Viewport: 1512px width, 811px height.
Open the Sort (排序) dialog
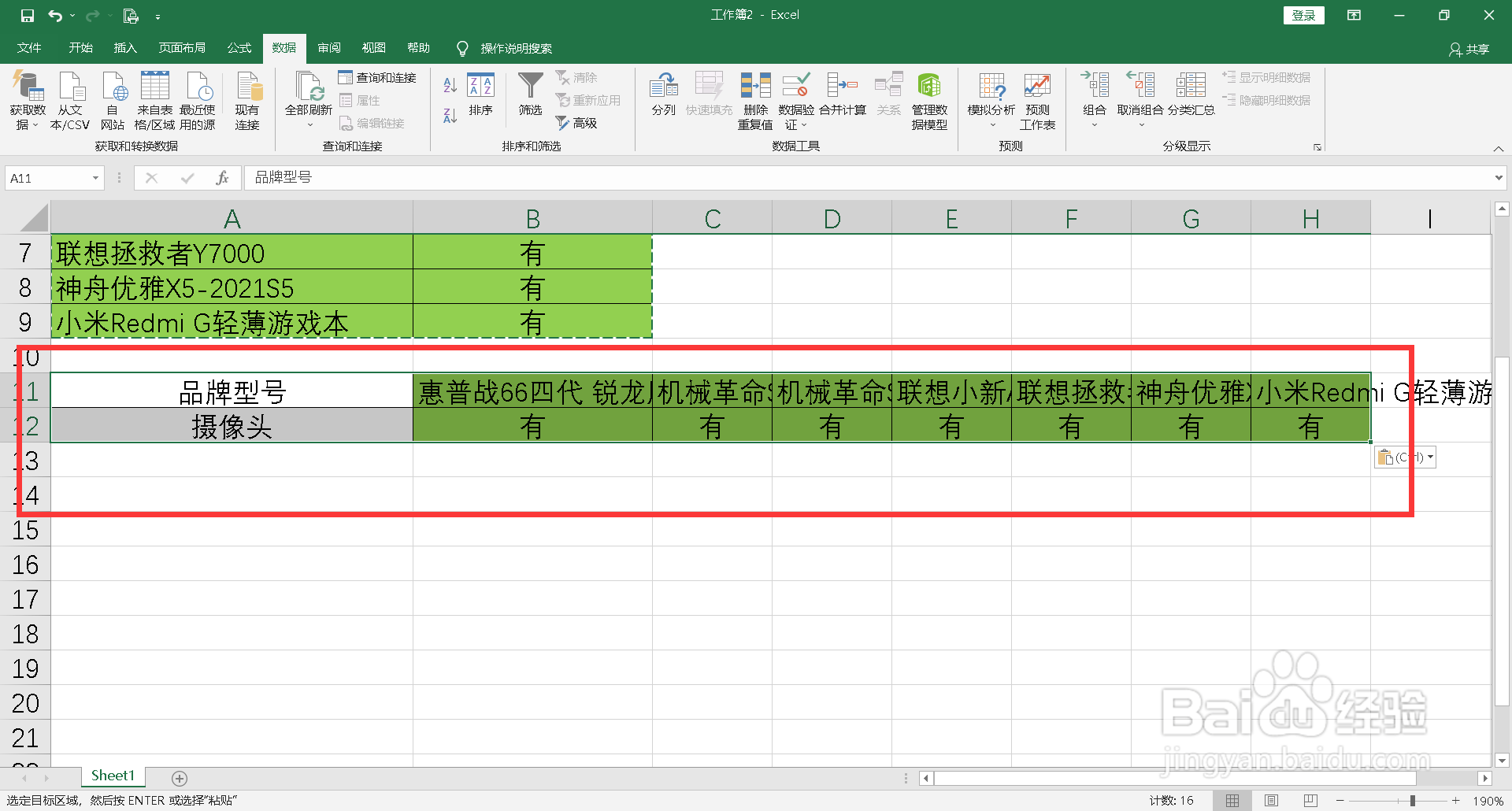pos(480,94)
